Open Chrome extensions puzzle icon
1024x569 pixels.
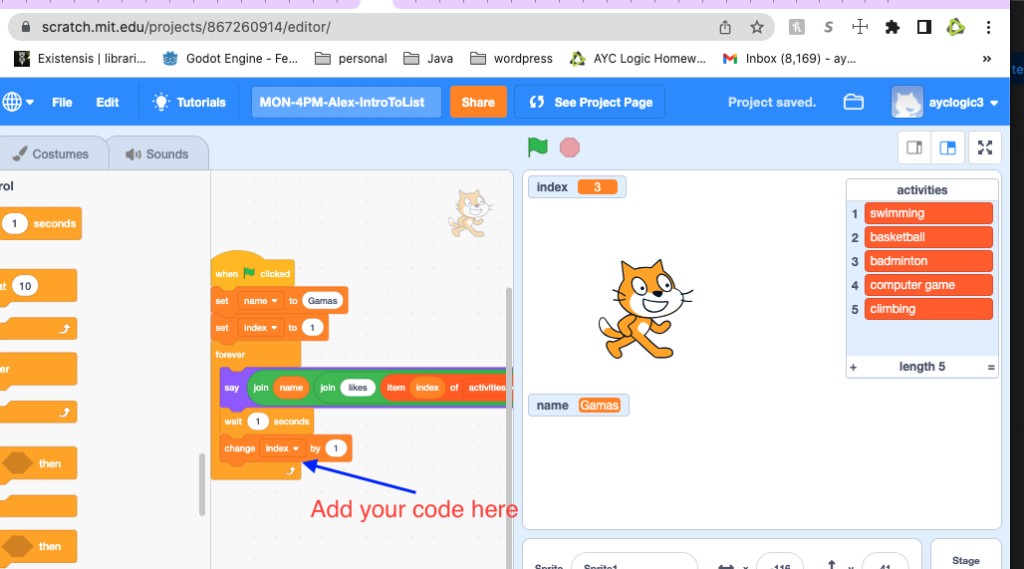point(892,27)
